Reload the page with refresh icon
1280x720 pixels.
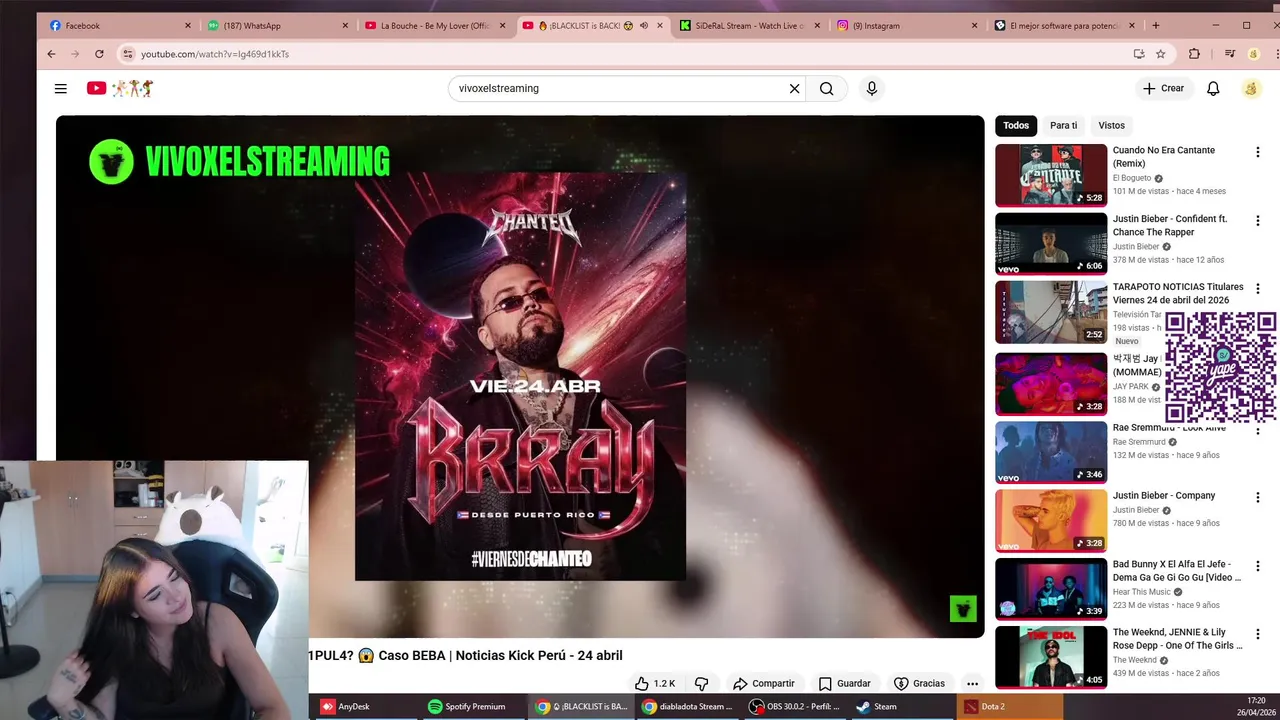click(99, 54)
